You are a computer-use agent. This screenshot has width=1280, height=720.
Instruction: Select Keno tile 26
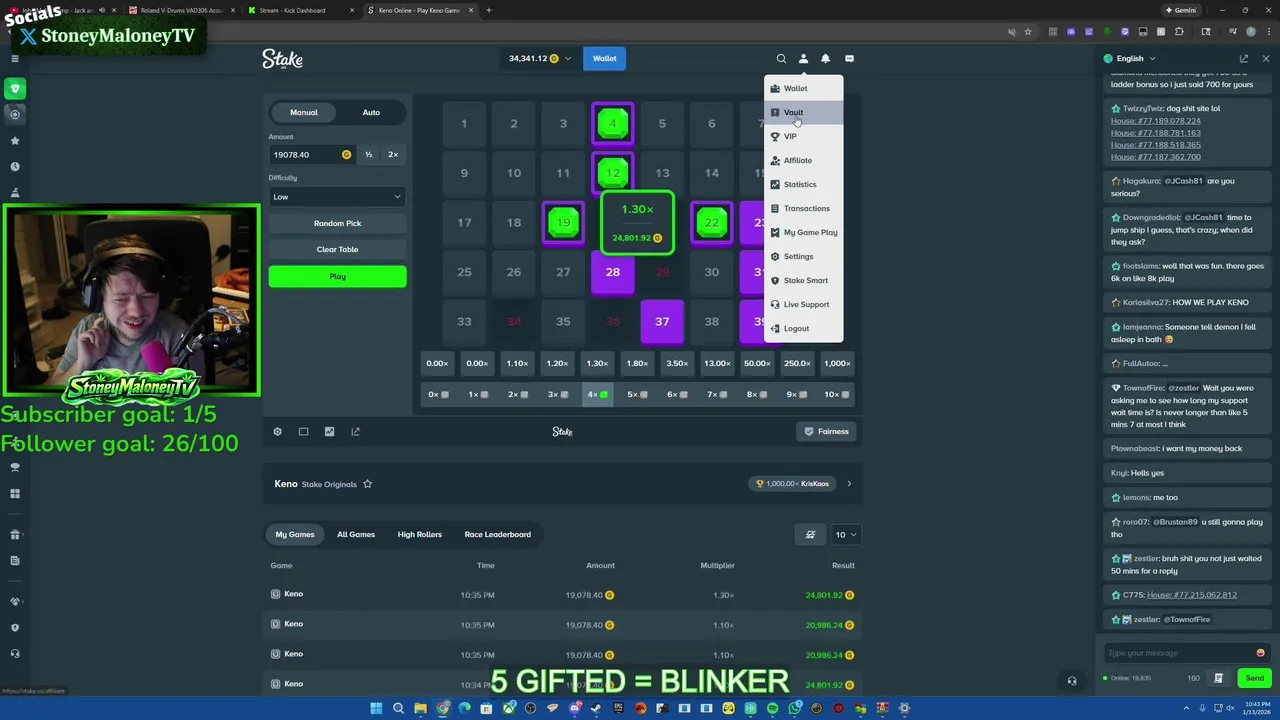(513, 272)
